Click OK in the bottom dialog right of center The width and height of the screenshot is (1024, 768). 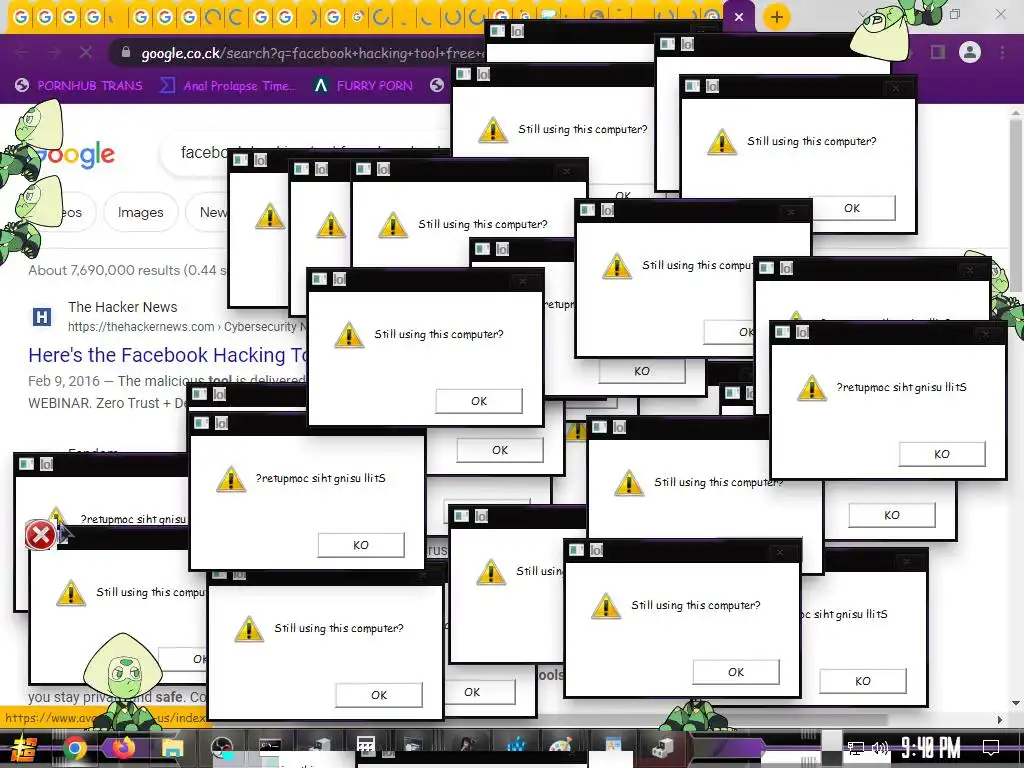[736, 672]
